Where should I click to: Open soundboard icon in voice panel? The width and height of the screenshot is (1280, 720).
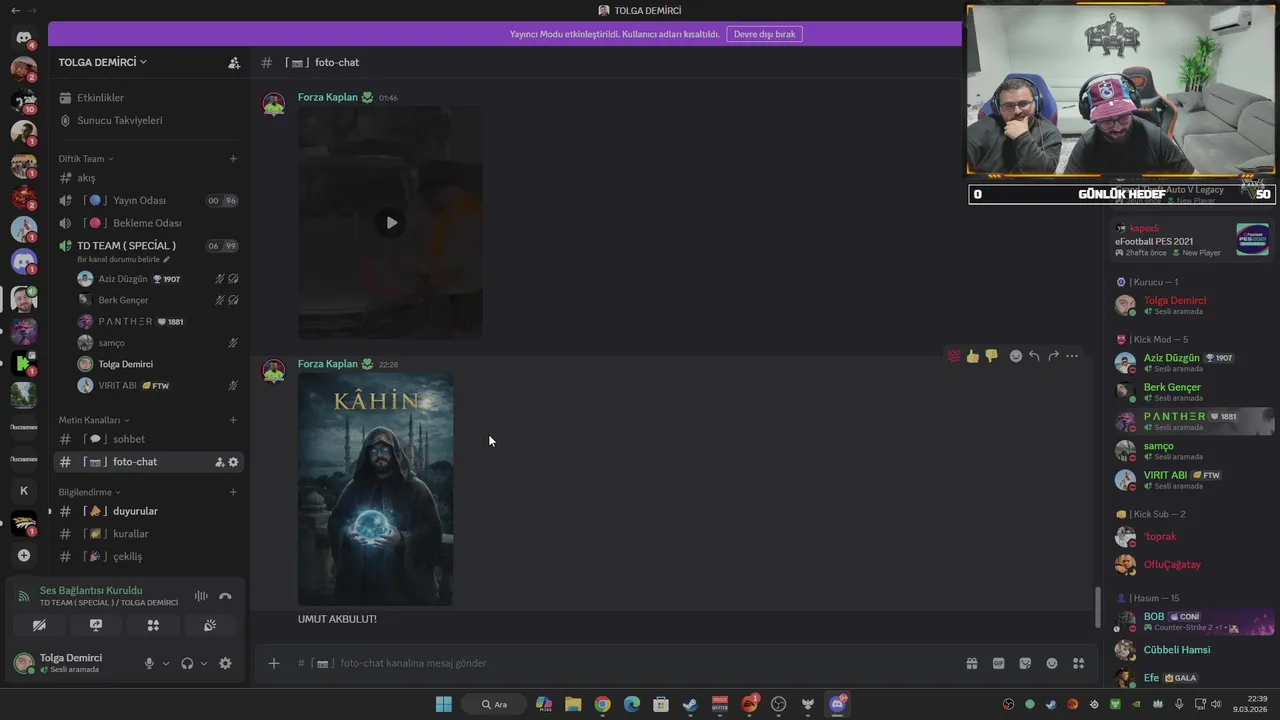coord(210,625)
